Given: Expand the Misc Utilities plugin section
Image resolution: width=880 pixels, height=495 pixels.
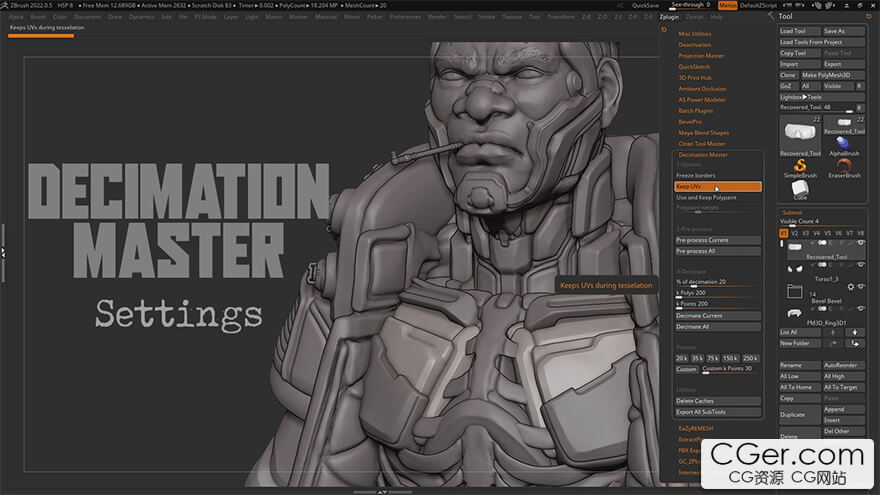Looking at the screenshot, I should [x=695, y=34].
